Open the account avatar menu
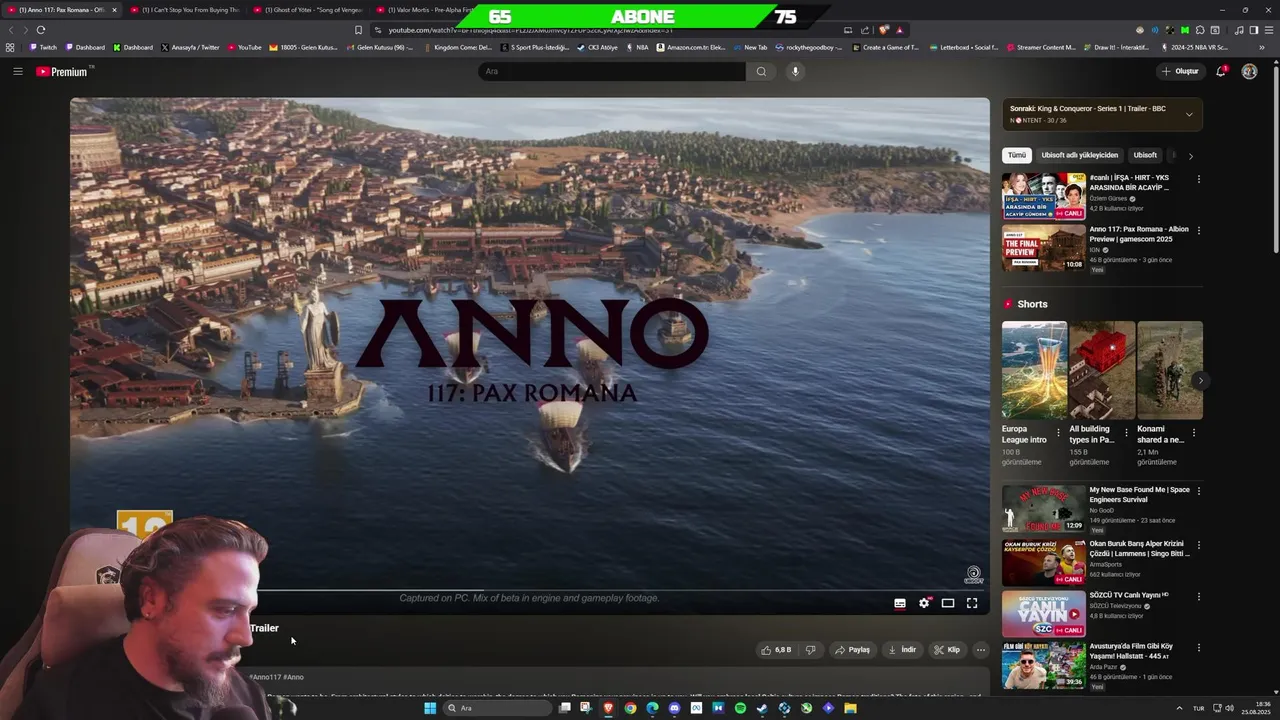 [1249, 71]
